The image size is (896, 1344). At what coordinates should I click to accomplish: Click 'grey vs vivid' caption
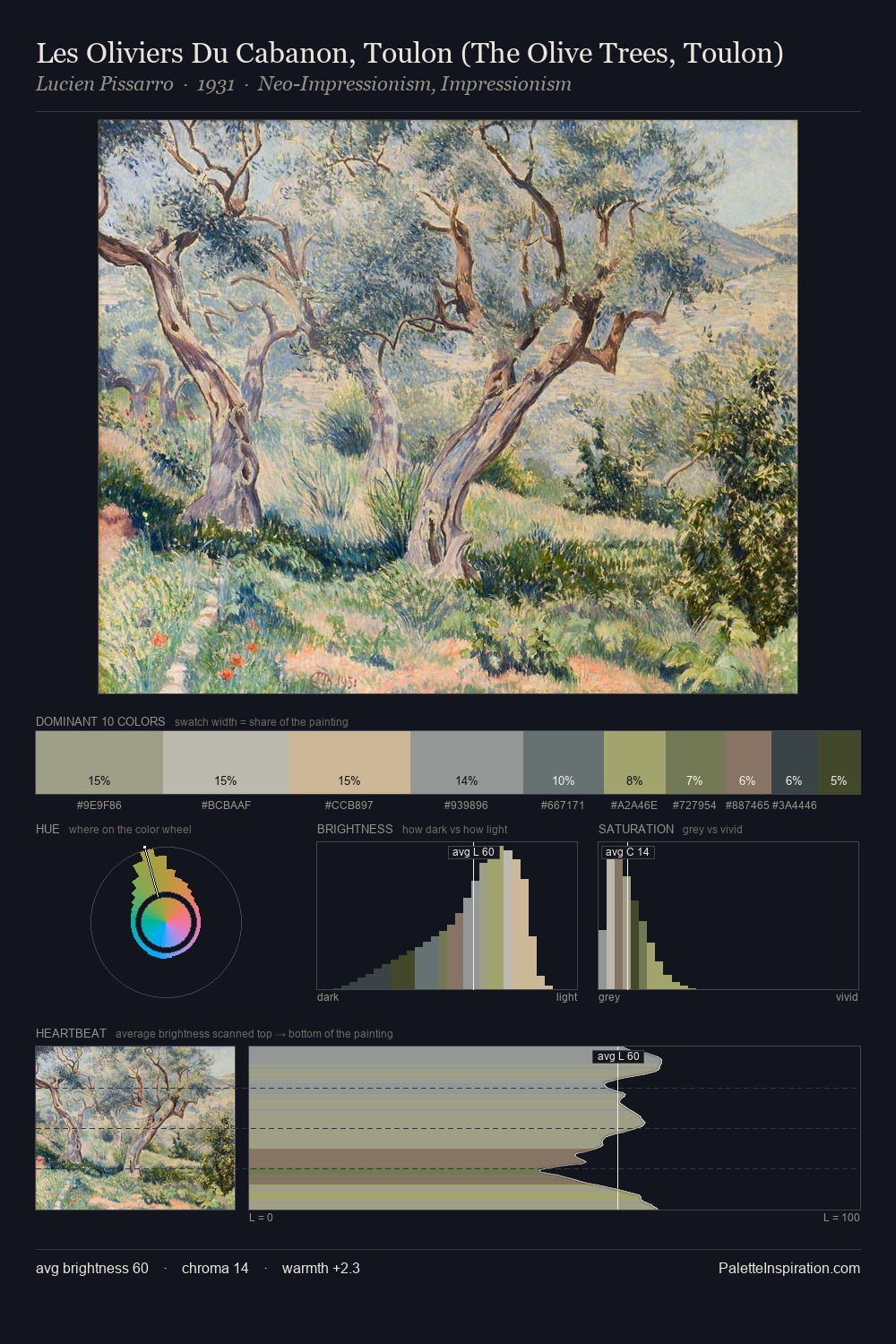tap(713, 830)
